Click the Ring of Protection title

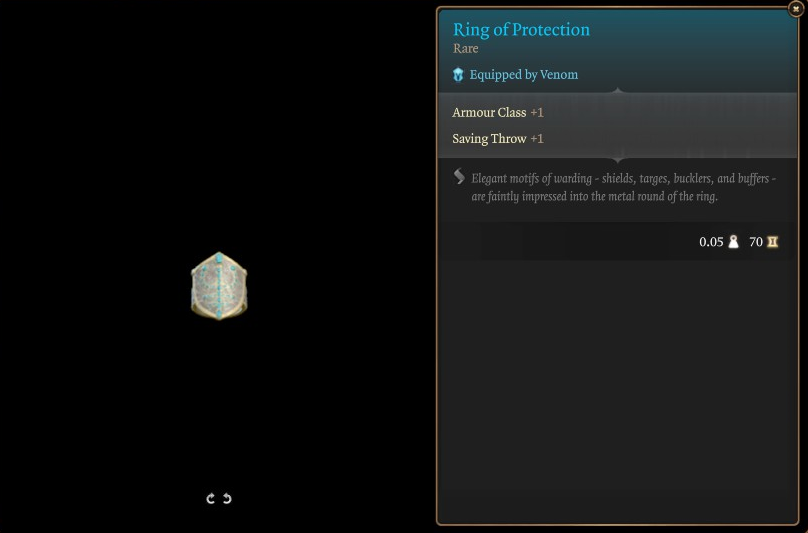(x=521, y=30)
